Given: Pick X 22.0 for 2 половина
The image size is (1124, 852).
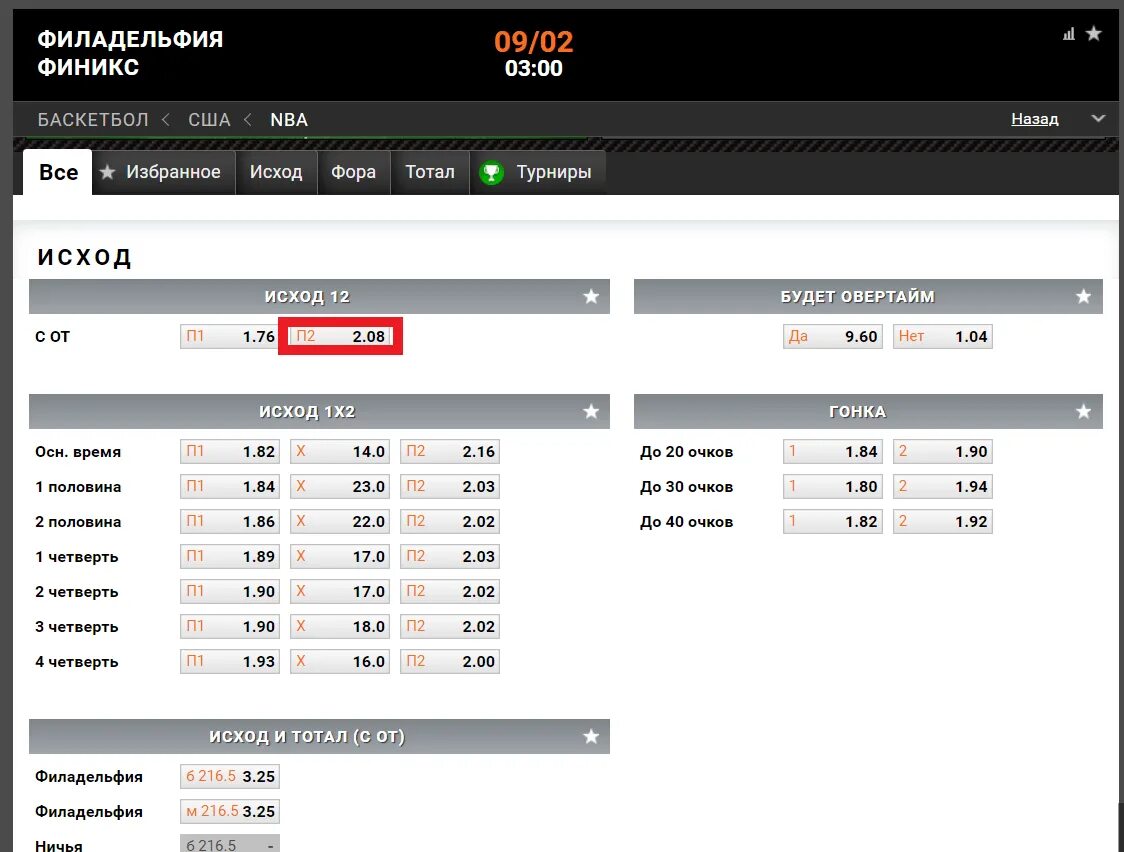Looking at the screenshot, I should coord(340,522).
